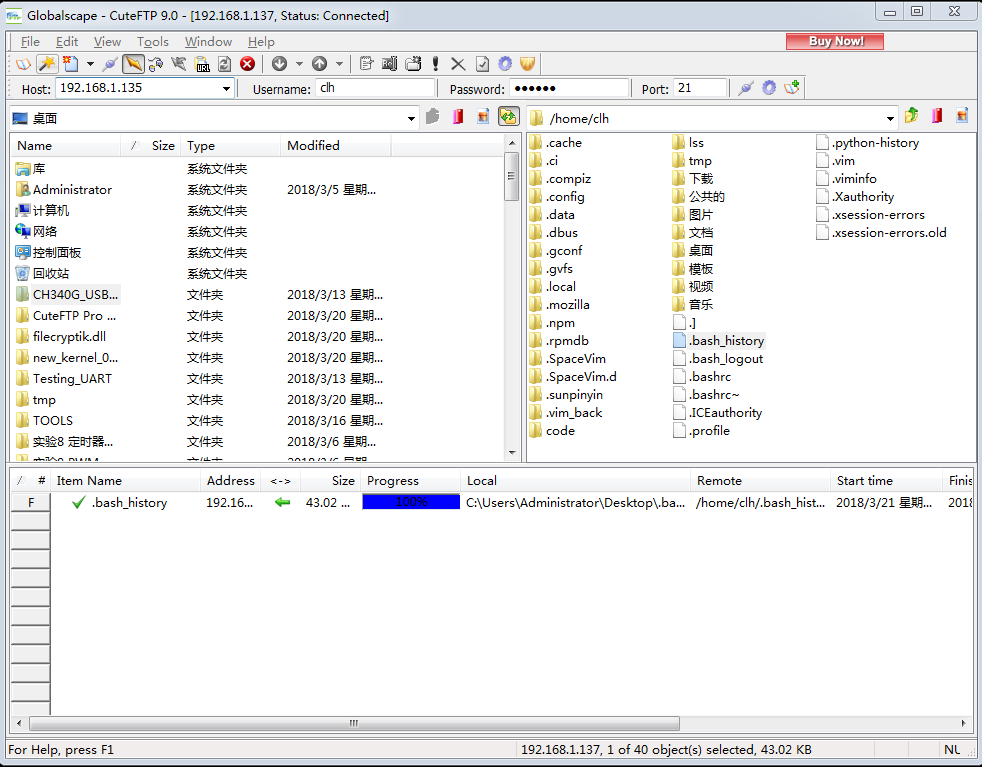
Task: Open the Host address dropdown
Action: (226, 89)
